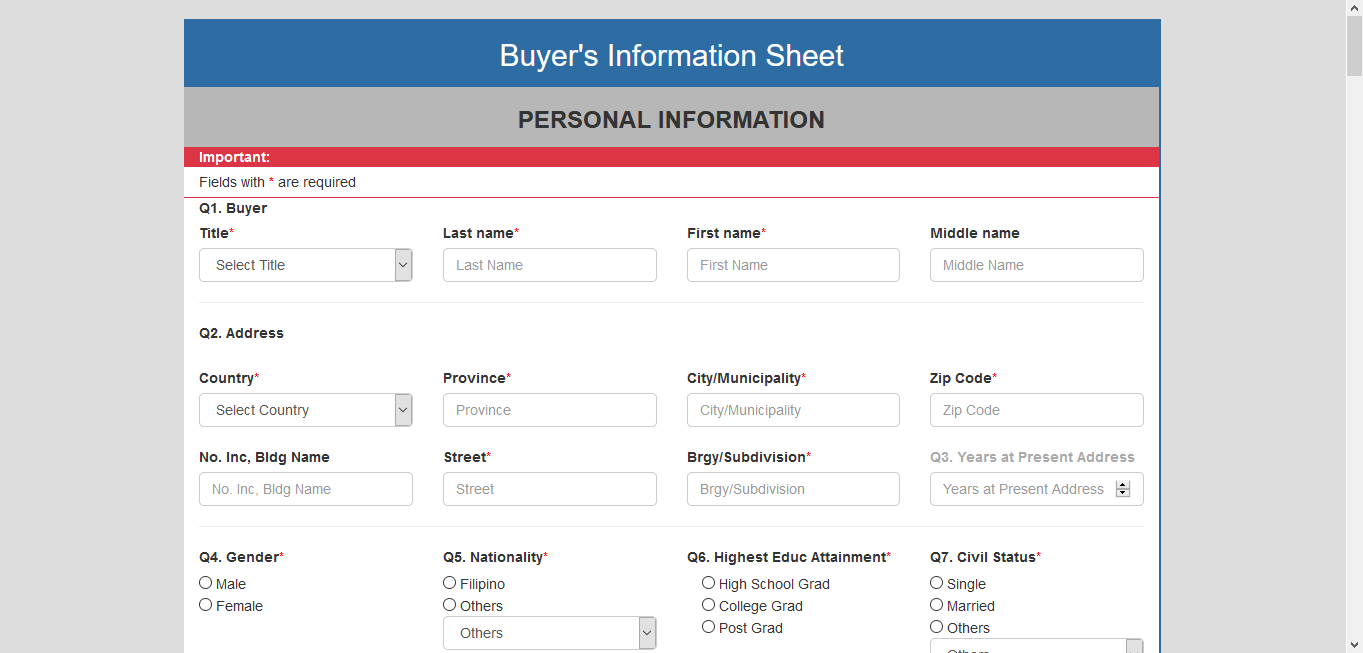Select Post Grad educational attainment
The image size is (1363, 653).
[x=708, y=626]
